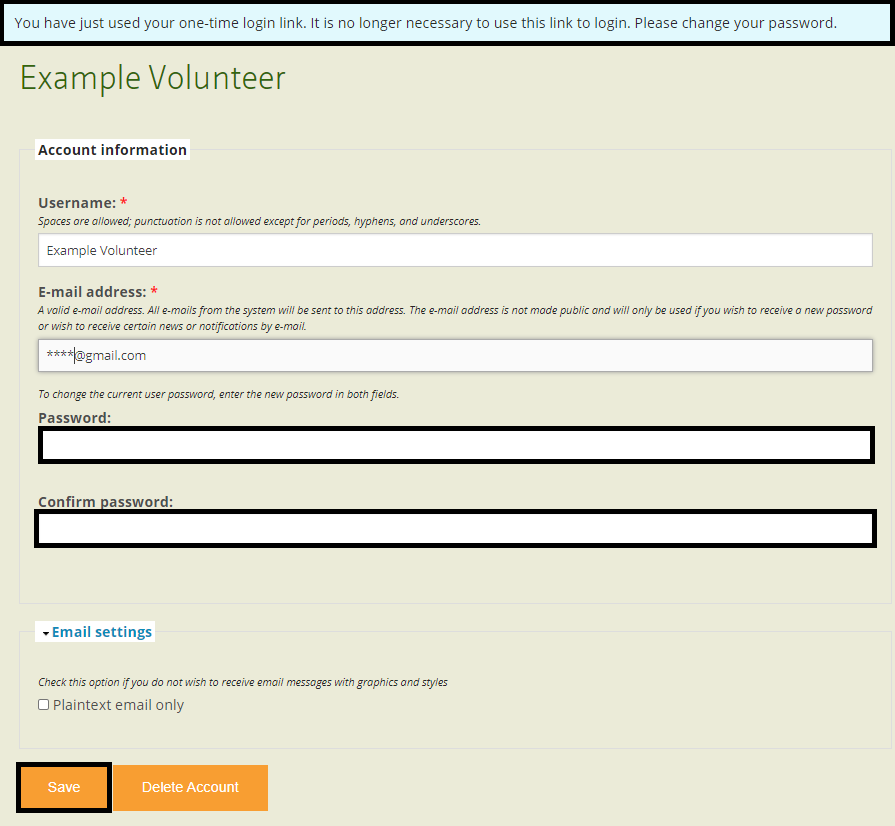Click the 'Password:' label text
Viewport: 895px width, 826px height.
click(x=74, y=418)
